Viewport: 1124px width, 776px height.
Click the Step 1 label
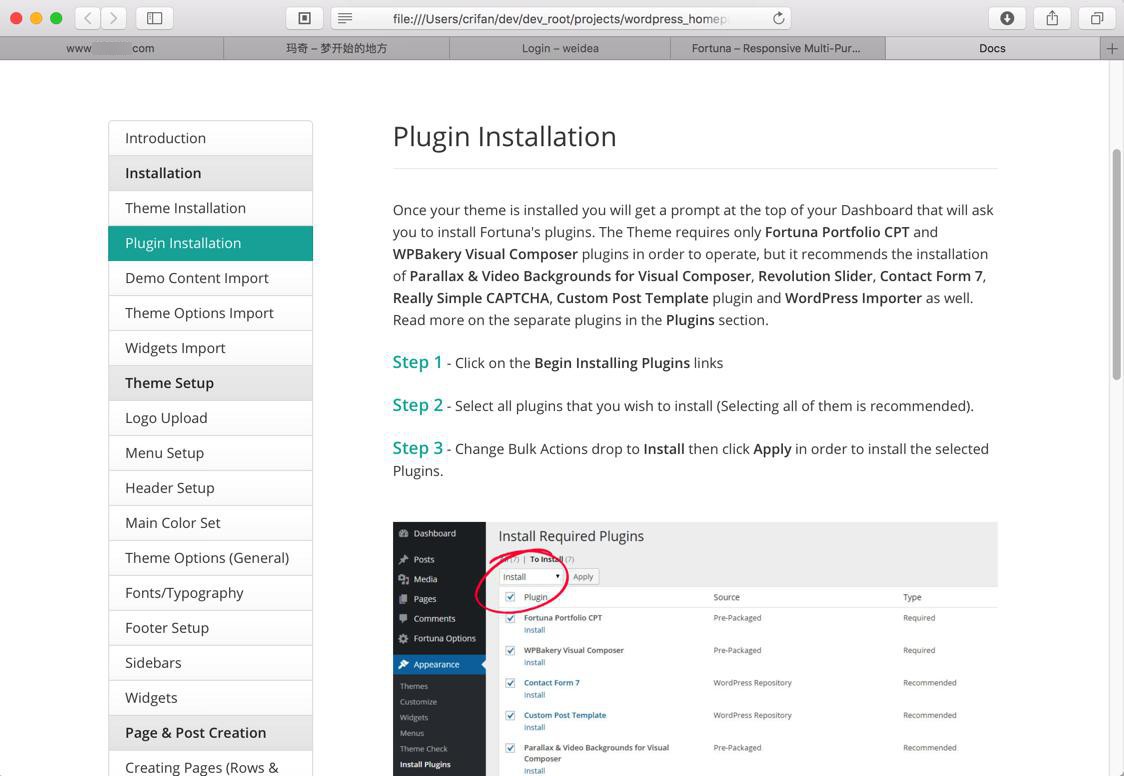point(417,363)
